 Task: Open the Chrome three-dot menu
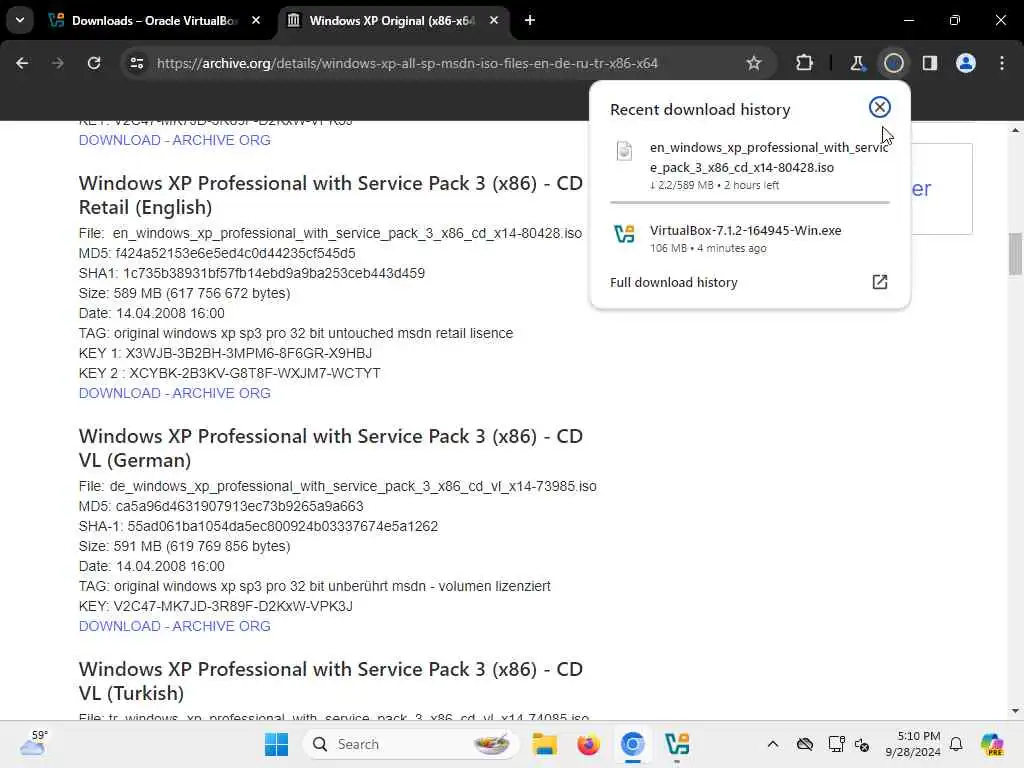(1002, 63)
